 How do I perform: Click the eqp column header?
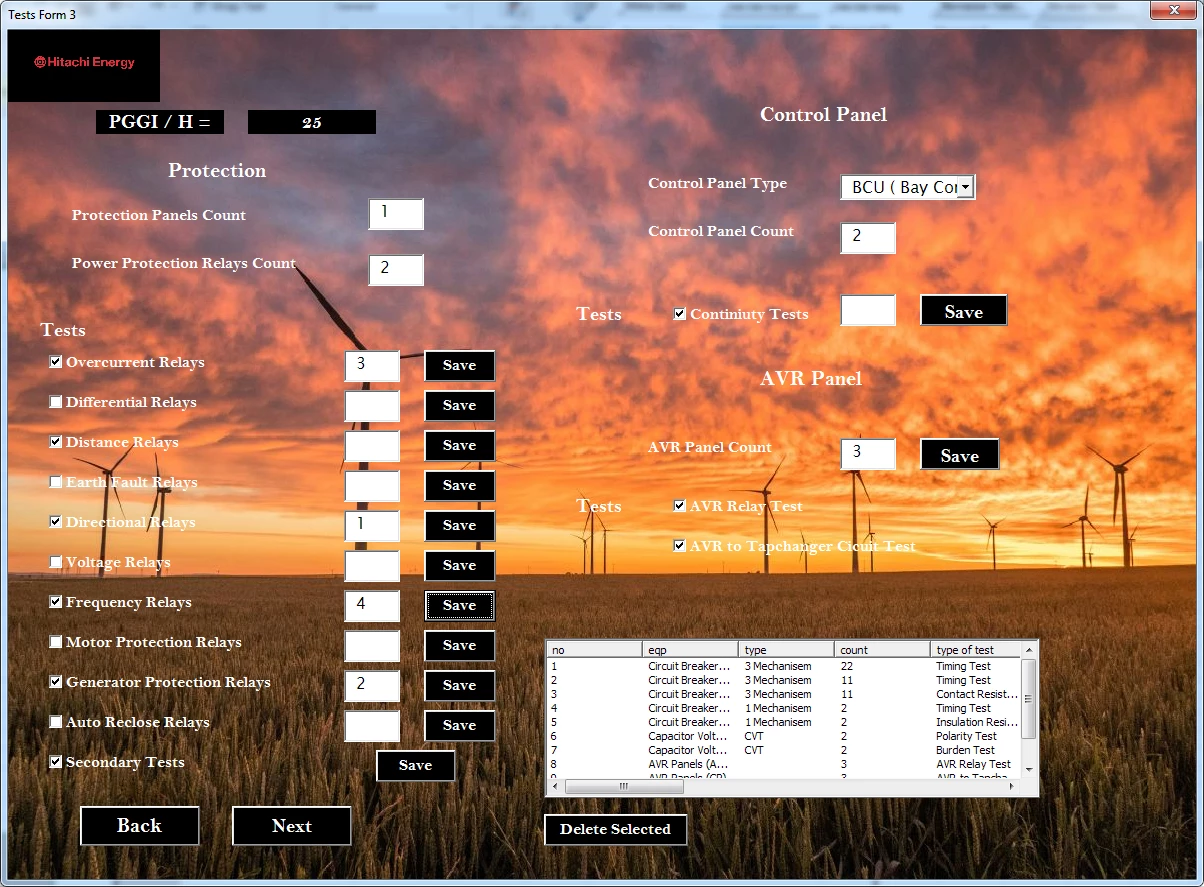point(689,650)
